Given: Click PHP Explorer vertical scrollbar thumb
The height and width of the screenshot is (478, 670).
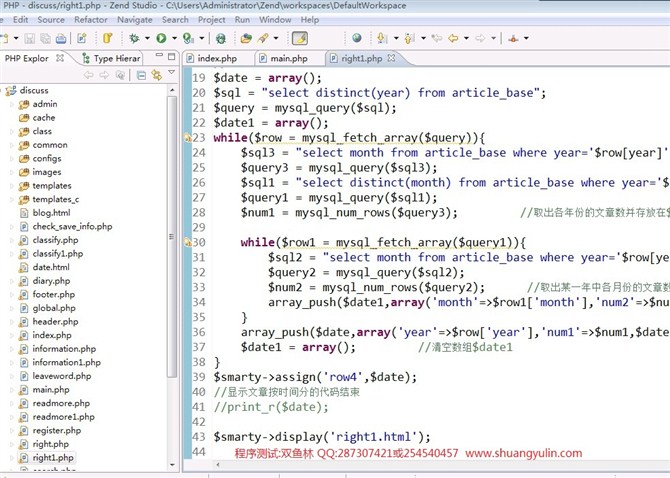Looking at the screenshot, I should click(x=172, y=236).
